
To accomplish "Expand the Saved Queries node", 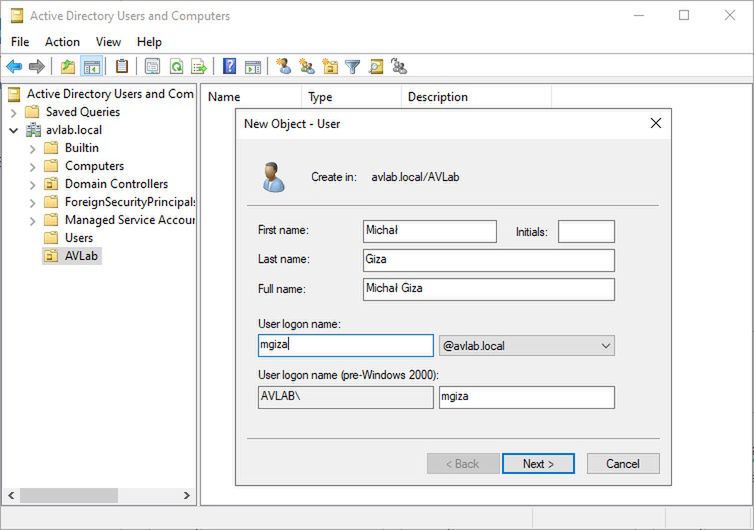I will tap(14, 112).
